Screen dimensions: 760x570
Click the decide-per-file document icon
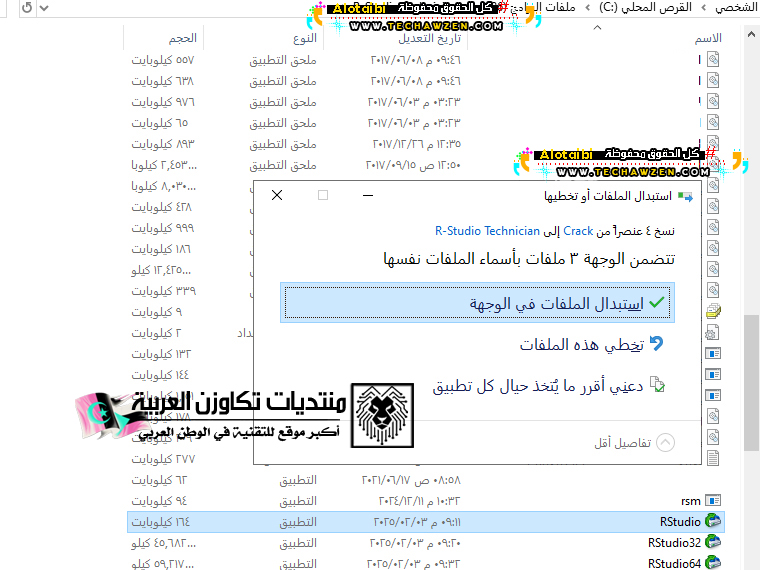(657, 385)
